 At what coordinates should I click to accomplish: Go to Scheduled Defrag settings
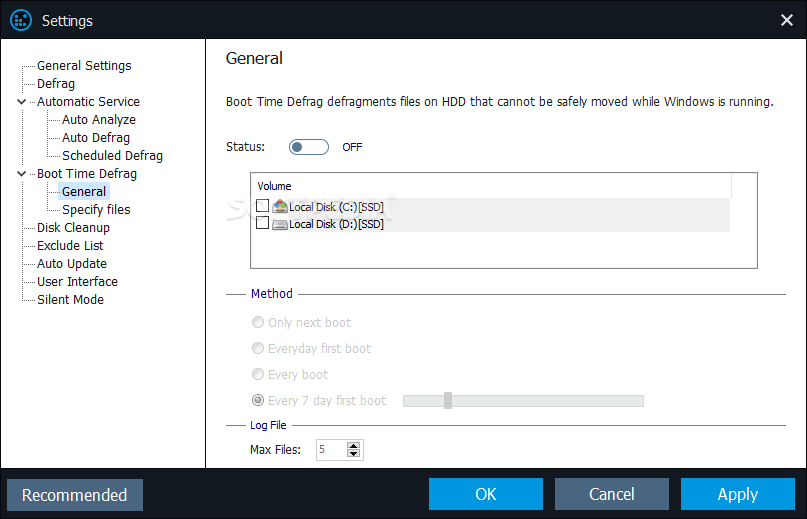[112, 155]
